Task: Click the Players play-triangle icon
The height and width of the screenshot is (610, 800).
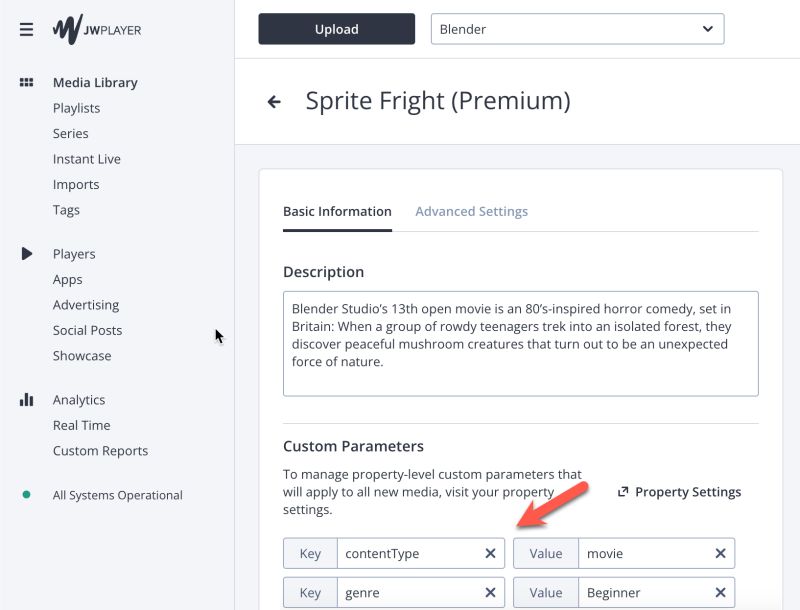Action: [27, 254]
